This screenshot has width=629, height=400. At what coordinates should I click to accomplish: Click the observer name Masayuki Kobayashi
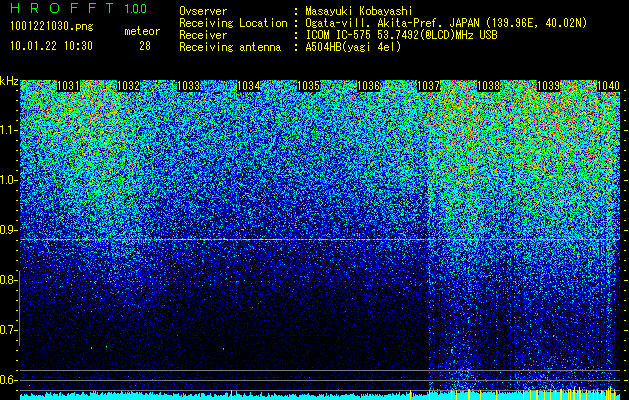(358, 11)
